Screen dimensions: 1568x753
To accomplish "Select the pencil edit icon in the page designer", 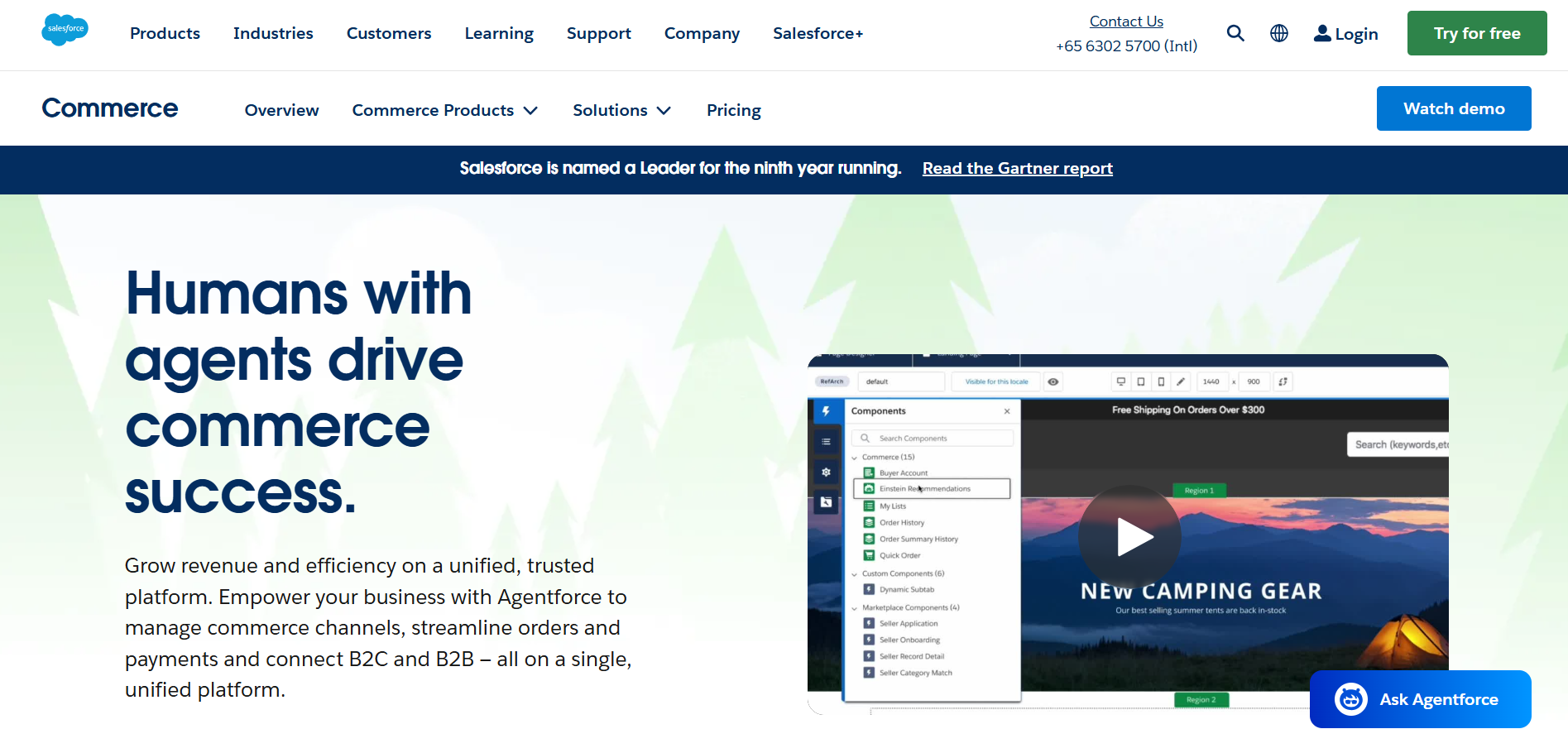I will point(1181,381).
